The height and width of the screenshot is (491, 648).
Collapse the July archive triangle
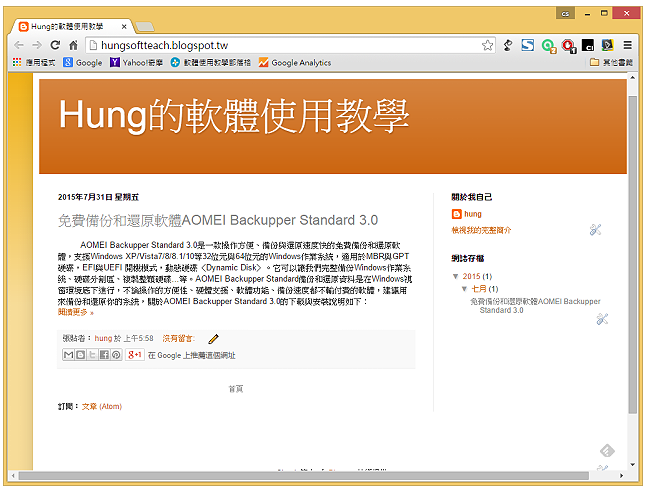click(465, 289)
